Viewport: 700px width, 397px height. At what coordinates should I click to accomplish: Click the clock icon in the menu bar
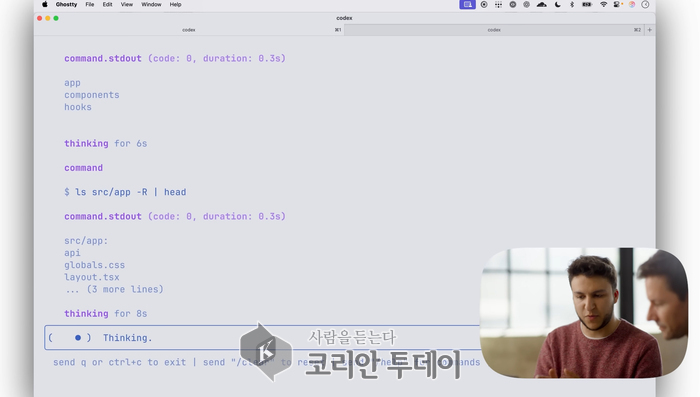tap(645, 4)
